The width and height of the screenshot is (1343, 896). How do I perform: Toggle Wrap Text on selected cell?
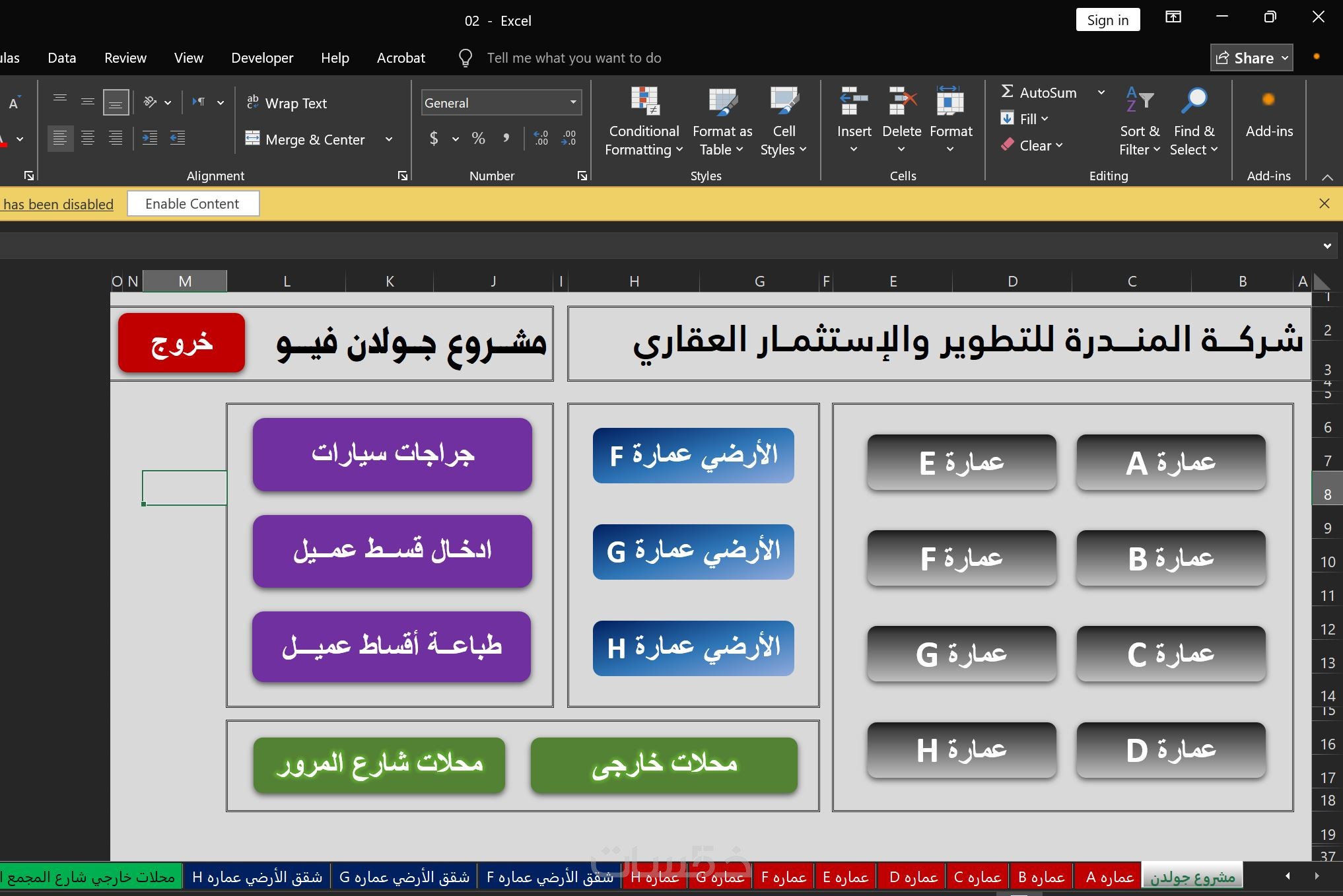287,103
